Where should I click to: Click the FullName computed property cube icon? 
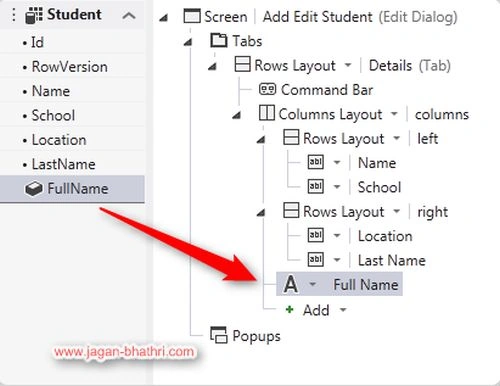click(33, 189)
